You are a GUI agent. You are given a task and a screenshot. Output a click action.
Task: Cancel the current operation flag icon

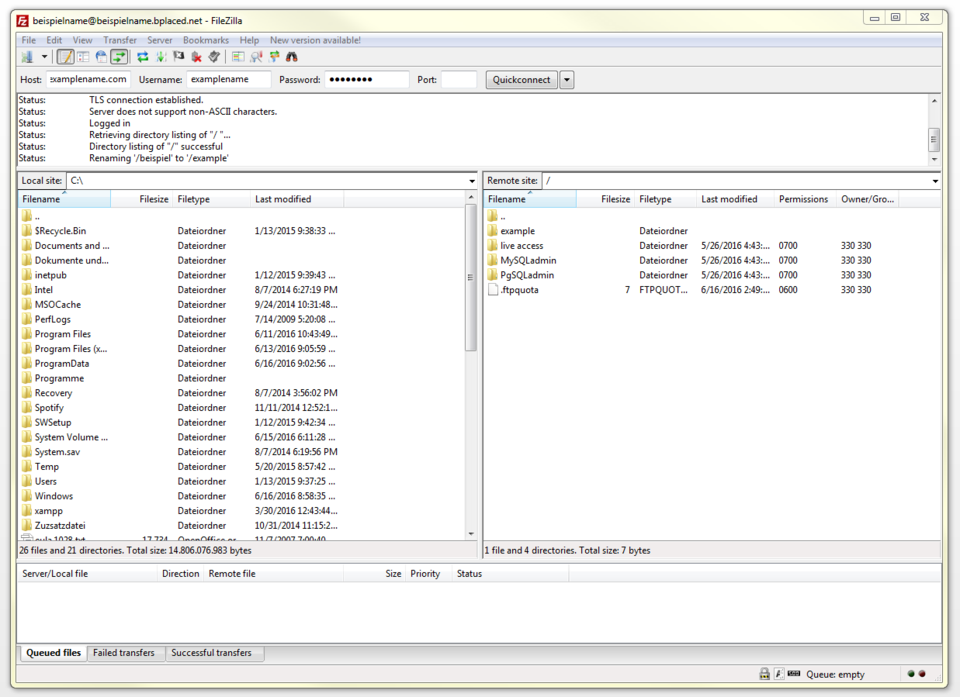(x=179, y=57)
